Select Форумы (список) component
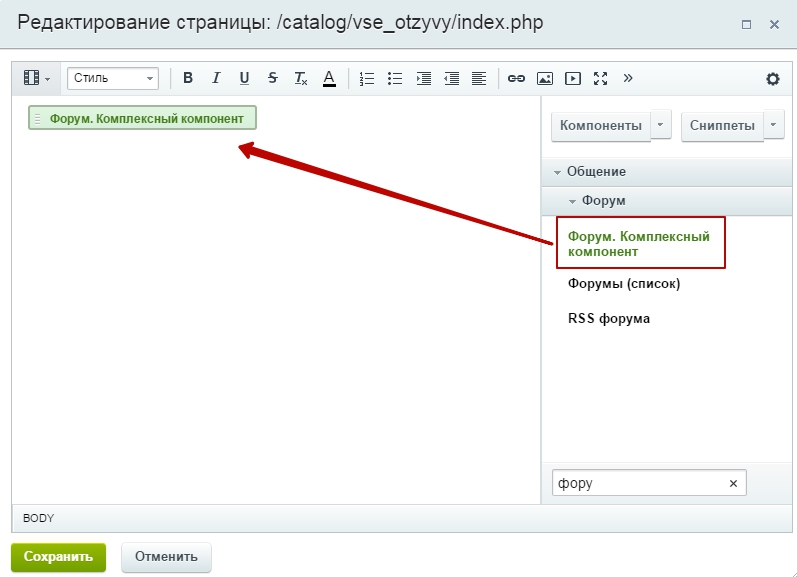This screenshot has height=577, width=797. [623, 284]
